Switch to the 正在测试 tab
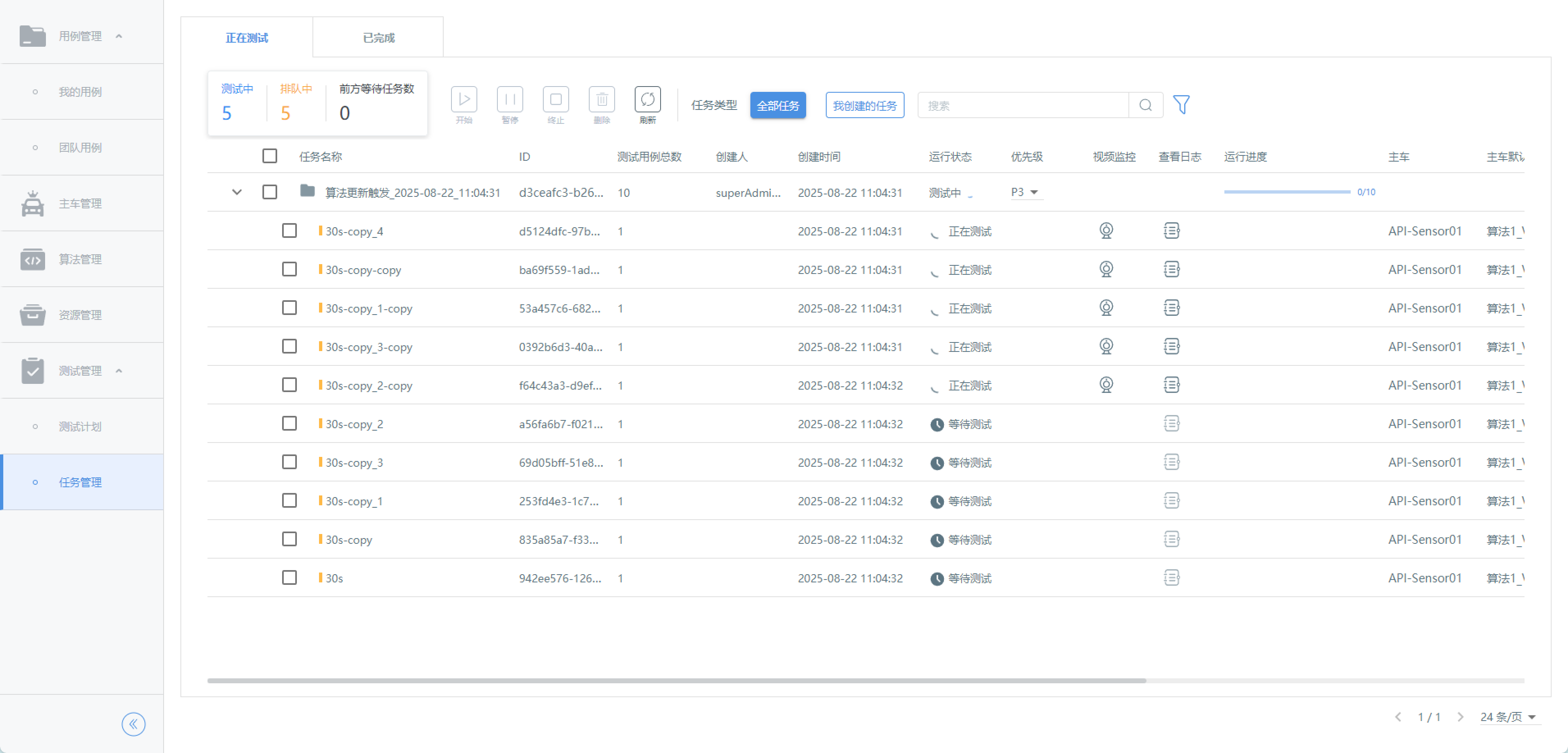The height and width of the screenshot is (753, 1568). [x=246, y=38]
